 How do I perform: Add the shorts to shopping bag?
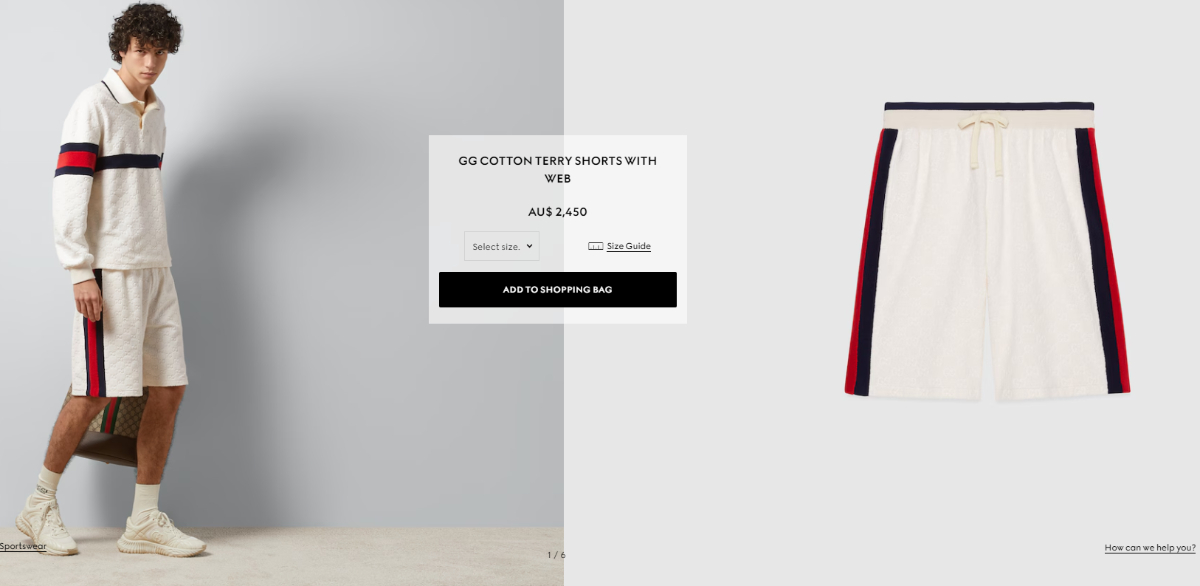click(x=558, y=290)
